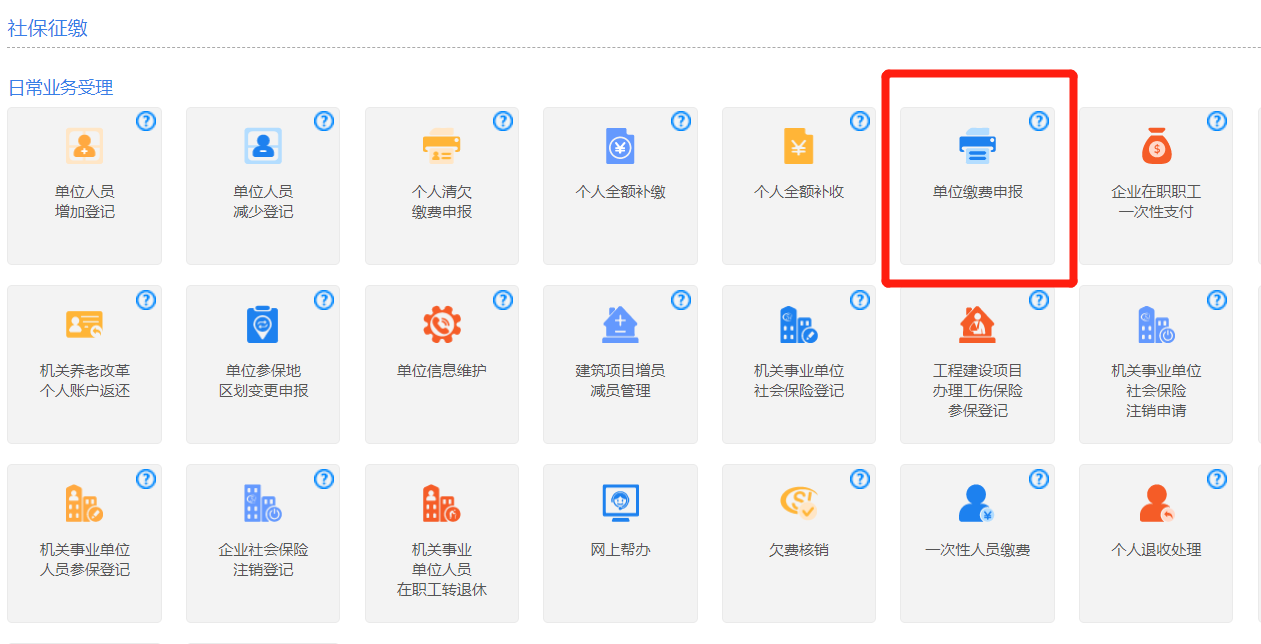Open the 个人全额补缴 document icon
Image resolution: width=1261 pixels, height=644 pixels.
[620, 146]
